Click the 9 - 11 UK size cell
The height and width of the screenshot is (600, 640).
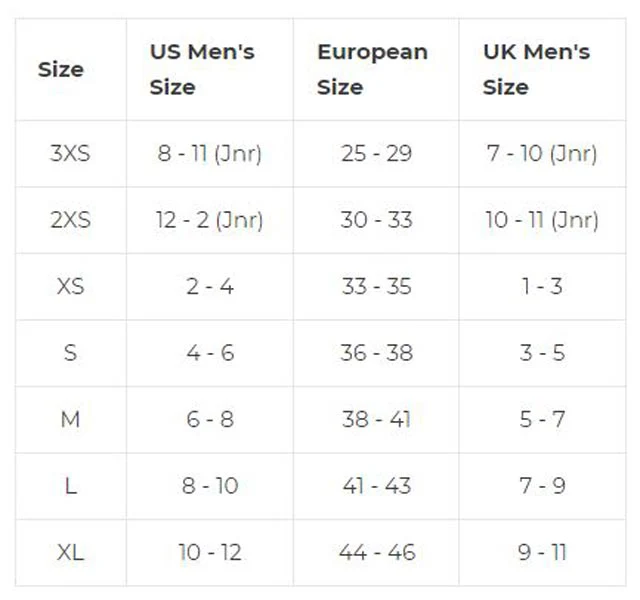(542, 552)
